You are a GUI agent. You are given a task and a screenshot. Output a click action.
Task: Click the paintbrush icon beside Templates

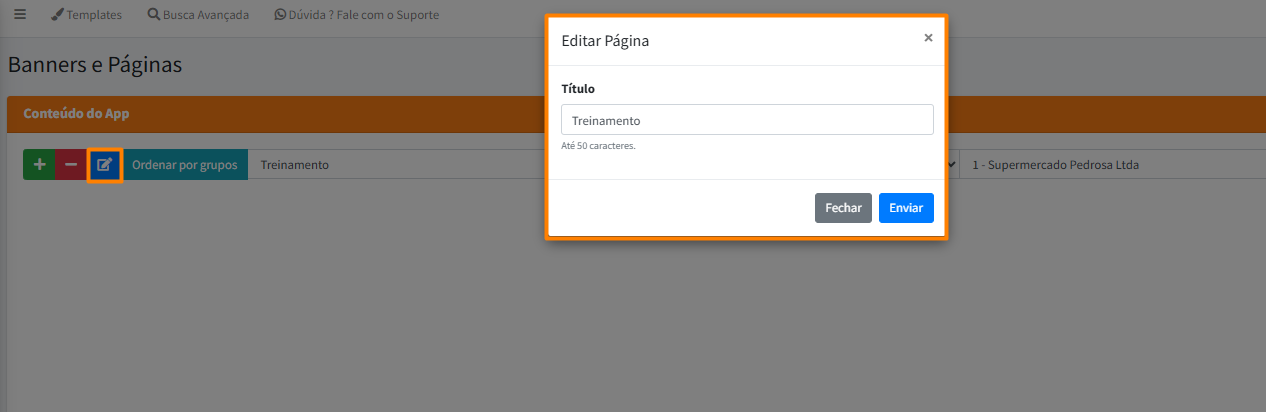58,15
